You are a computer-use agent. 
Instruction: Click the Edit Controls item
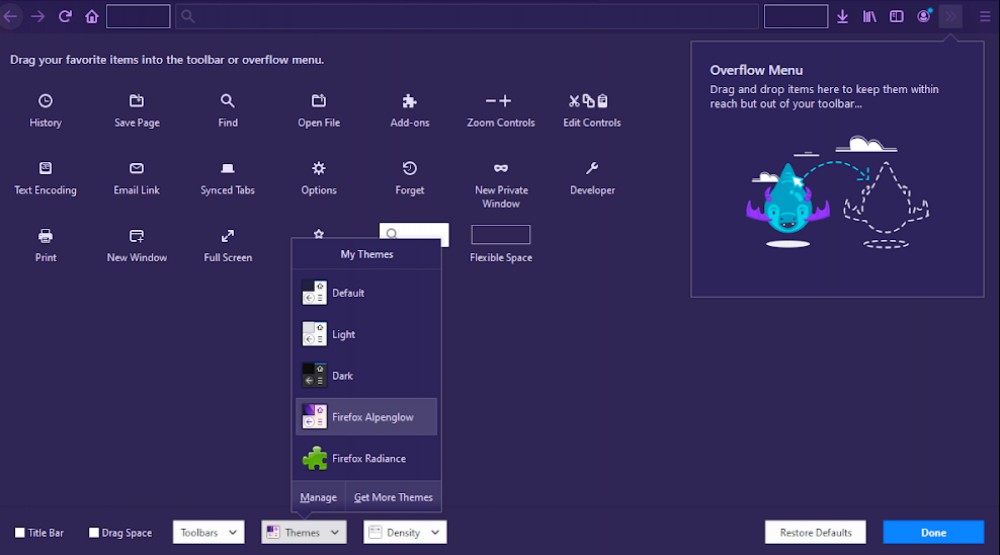592,110
